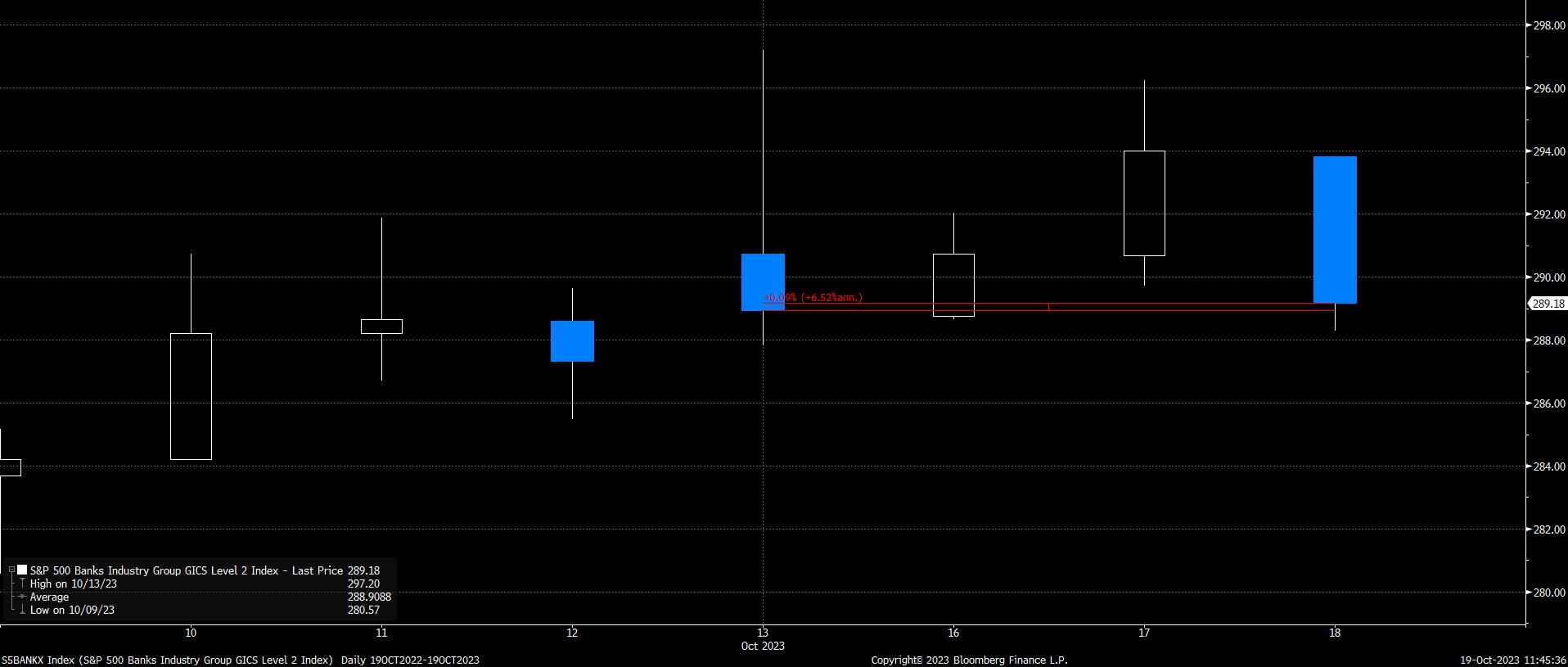Click the 294.00 y-axis label
1568x667 pixels.
pos(1548,151)
